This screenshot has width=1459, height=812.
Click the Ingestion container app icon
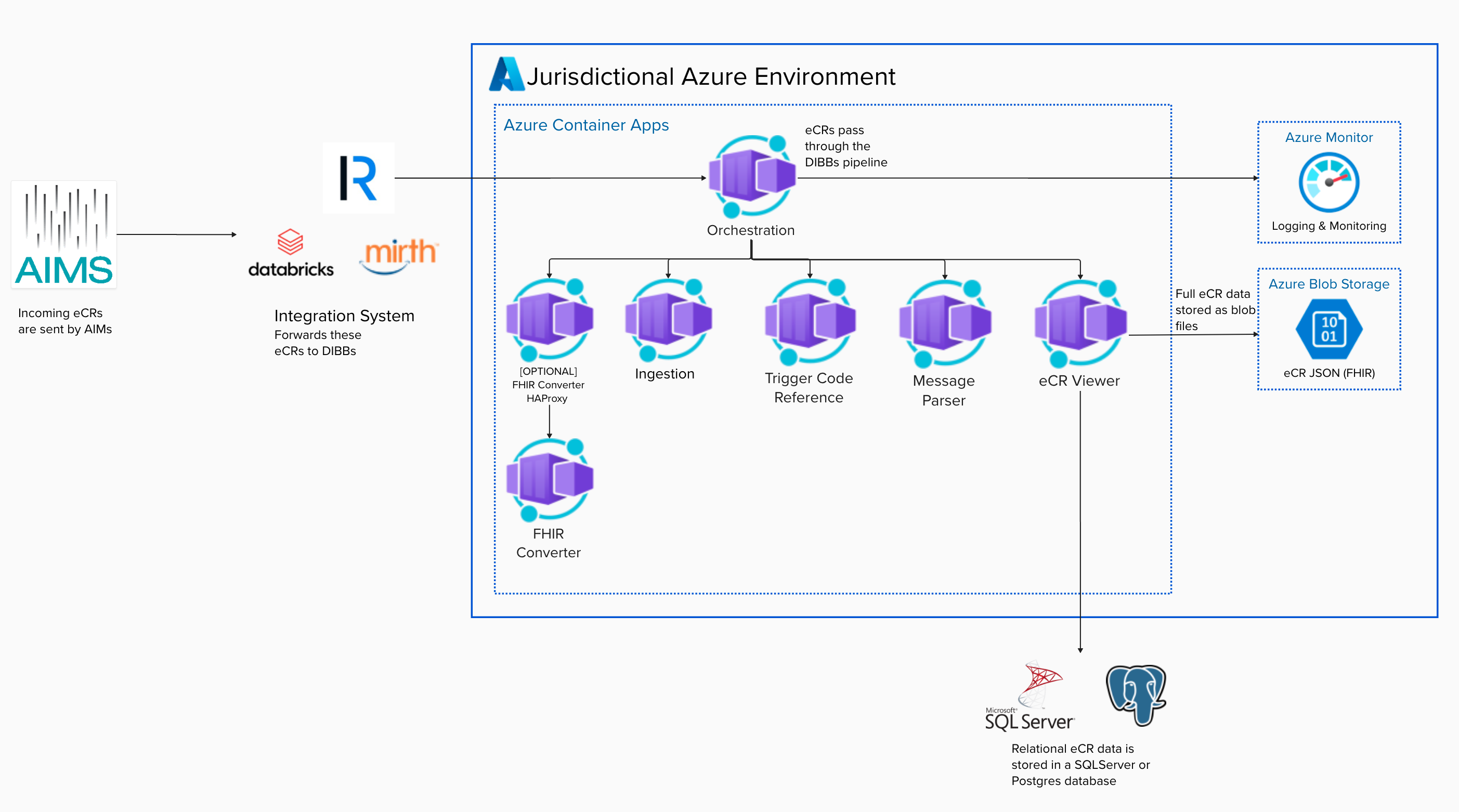pyautogui.click(x=668, y=320)
